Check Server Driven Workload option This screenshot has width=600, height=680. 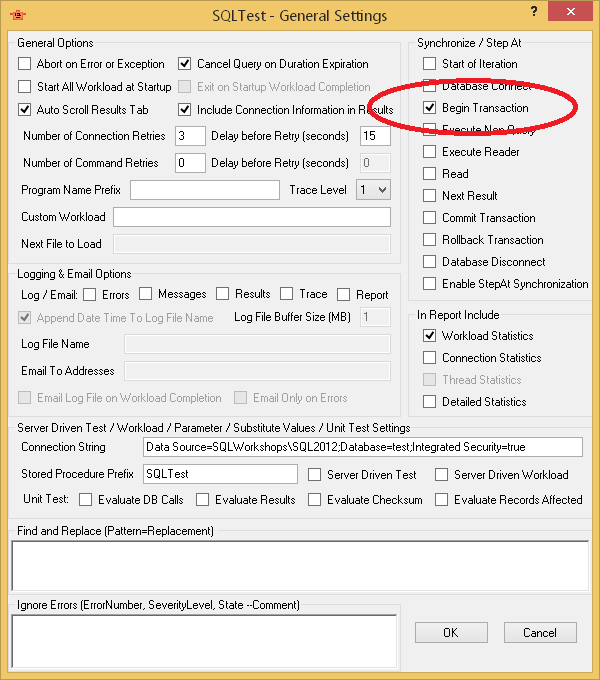[x=442, y=474]
